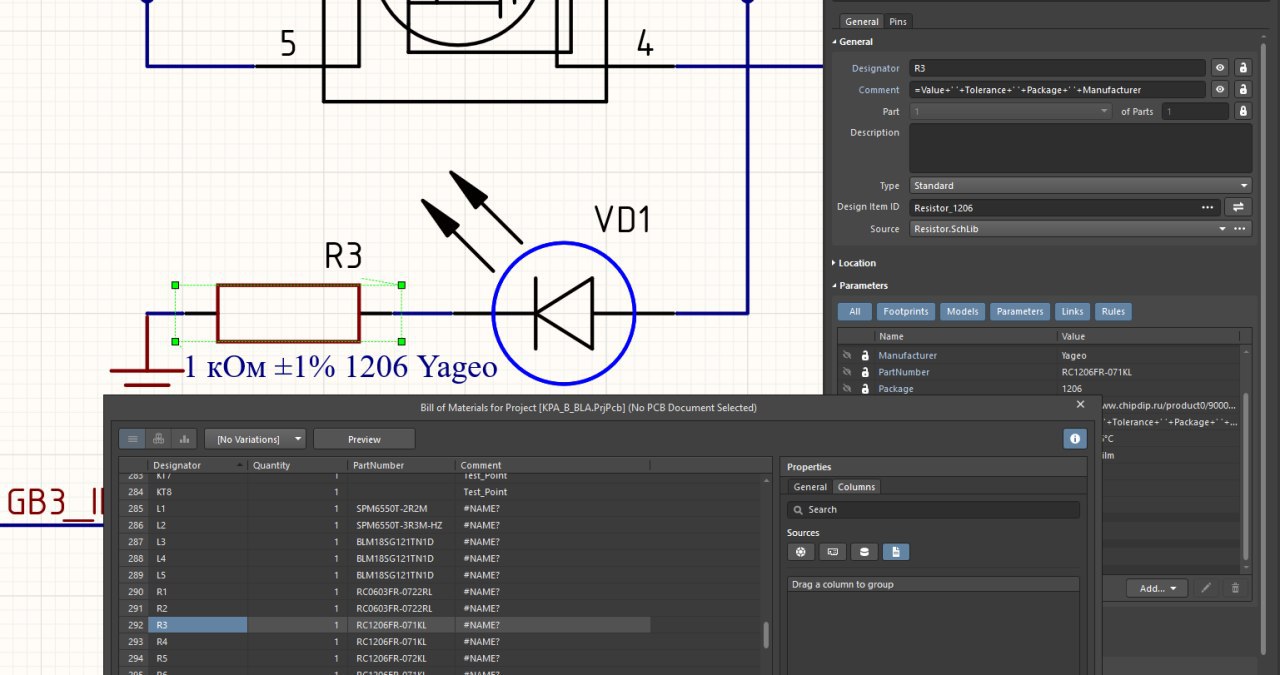Select BOM base view icon
This screenshot has width=1280, height=675.
158,439
